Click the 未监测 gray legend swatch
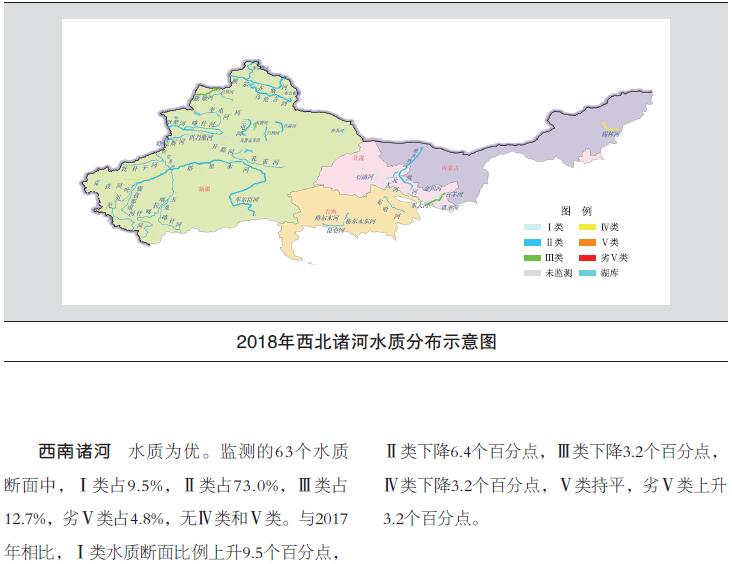Viewport: 732px width, 564px height. tap(534, 273)
